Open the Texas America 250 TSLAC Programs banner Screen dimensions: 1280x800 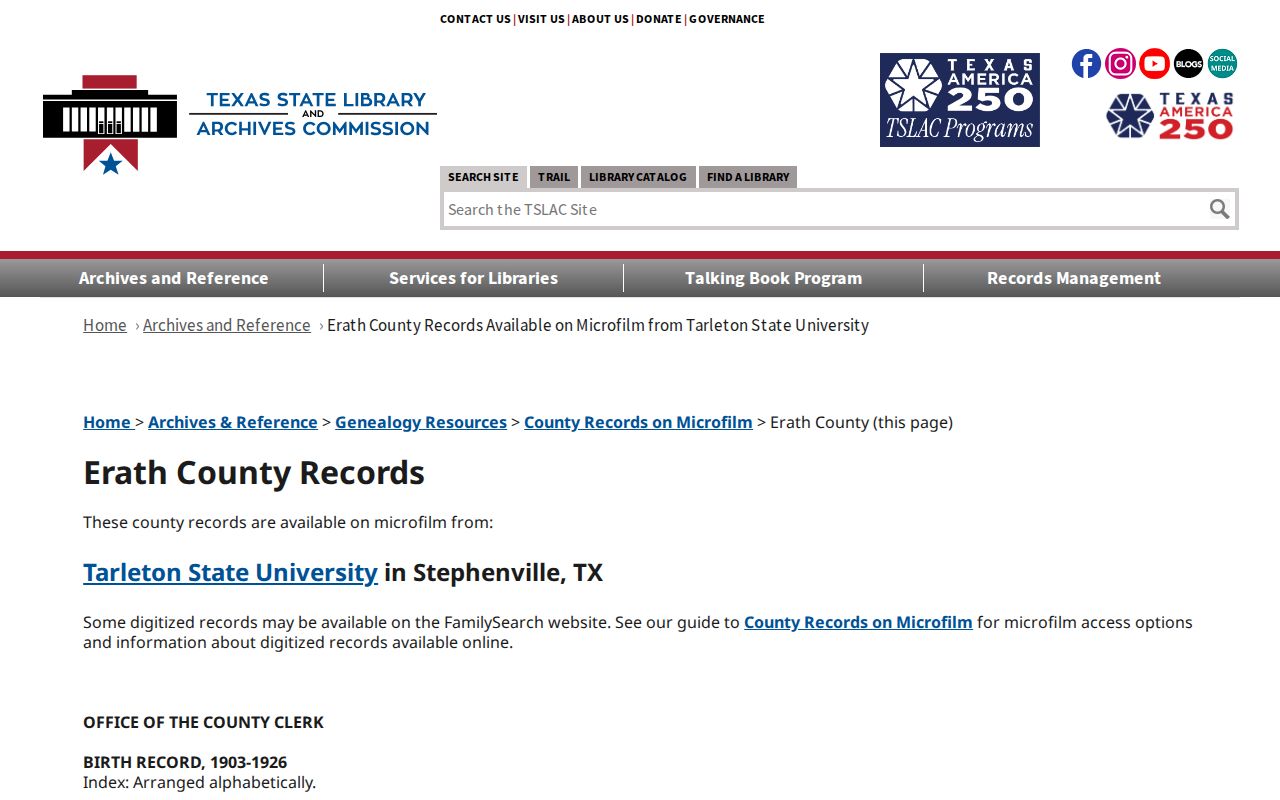pyautogui.click(x=960, y=100)
